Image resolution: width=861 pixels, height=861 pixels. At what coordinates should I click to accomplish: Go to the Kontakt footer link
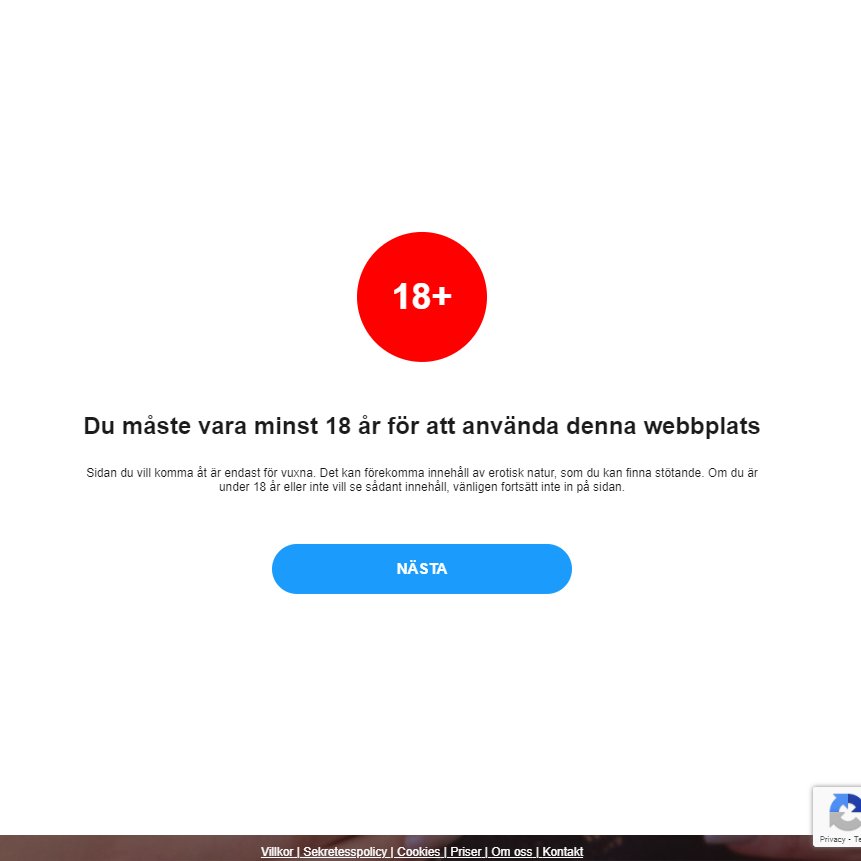pyautogui.click(x=563, y=852)
